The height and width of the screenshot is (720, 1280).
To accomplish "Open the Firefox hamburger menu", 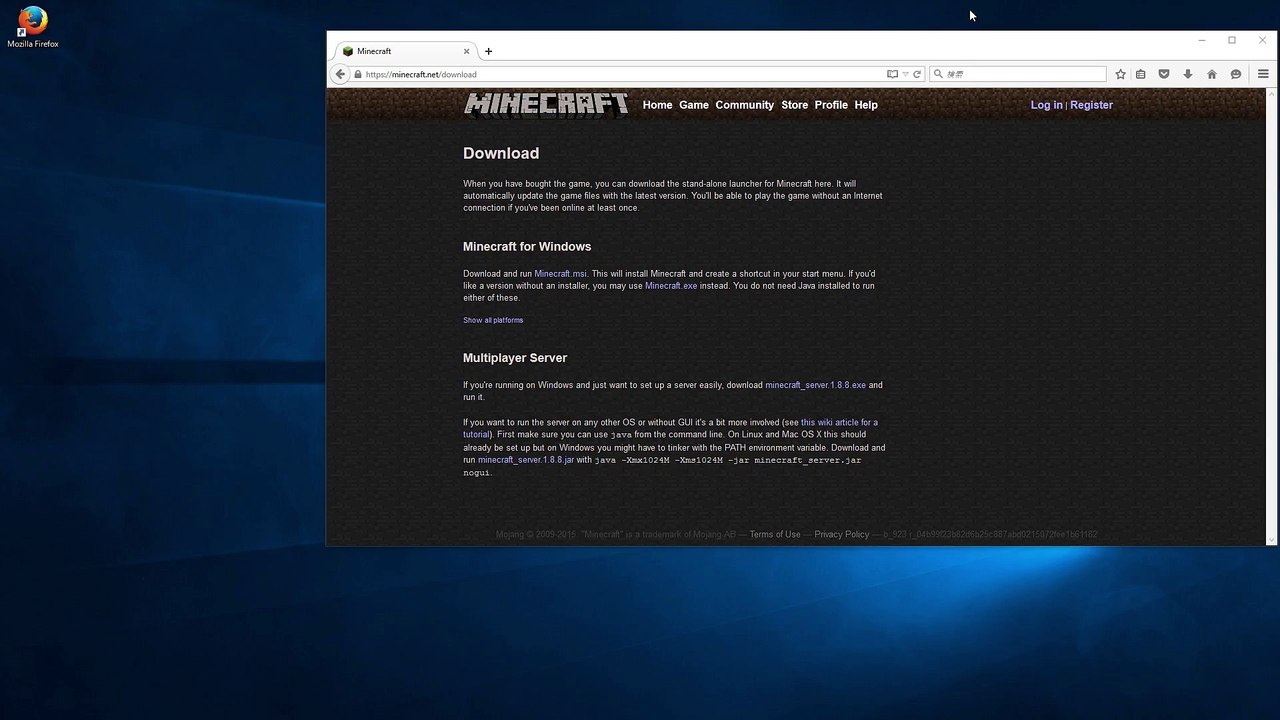I will point(1263,74).
